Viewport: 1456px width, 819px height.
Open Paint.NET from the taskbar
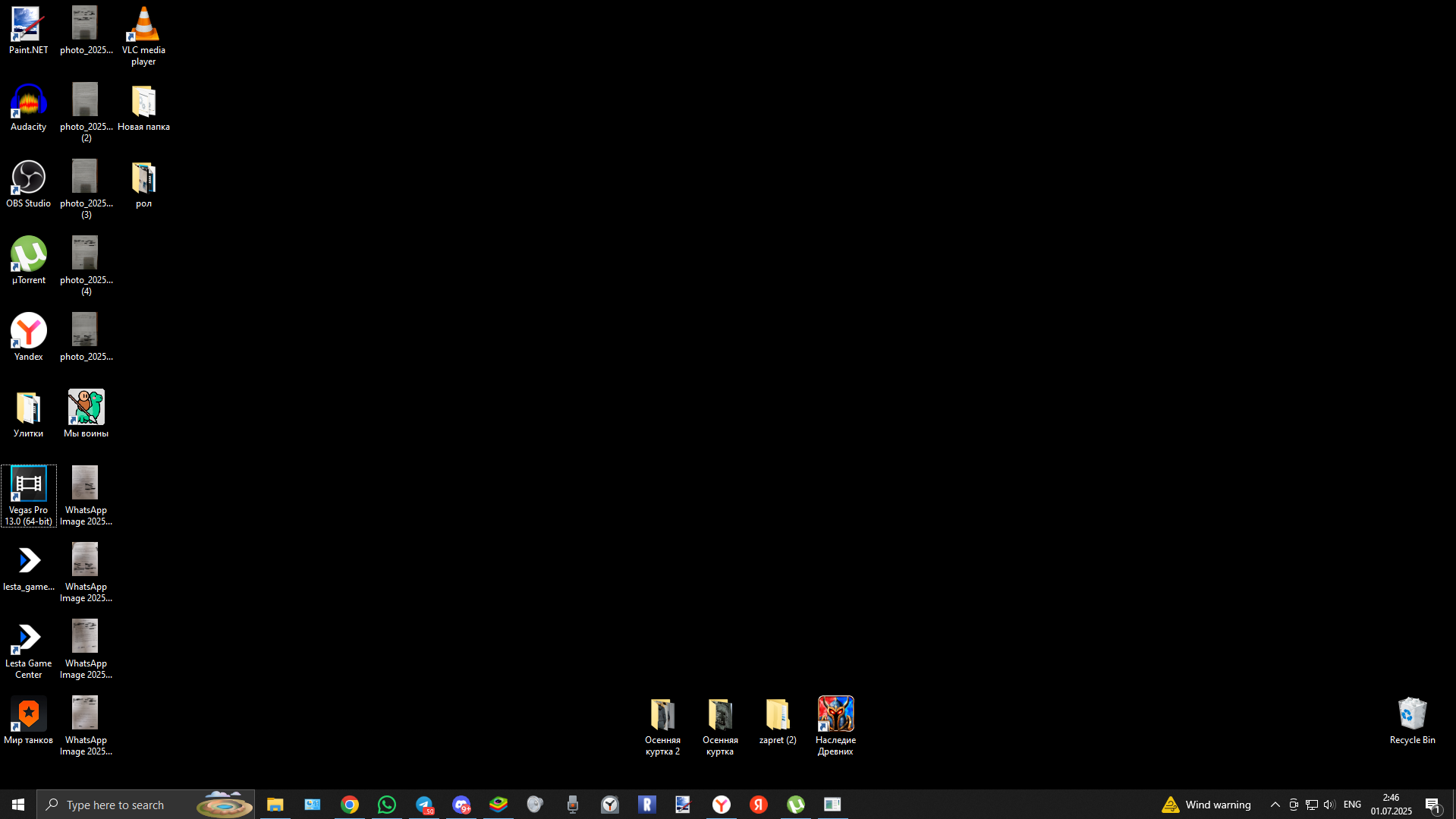pyautogui.click(x=684, y=805)
